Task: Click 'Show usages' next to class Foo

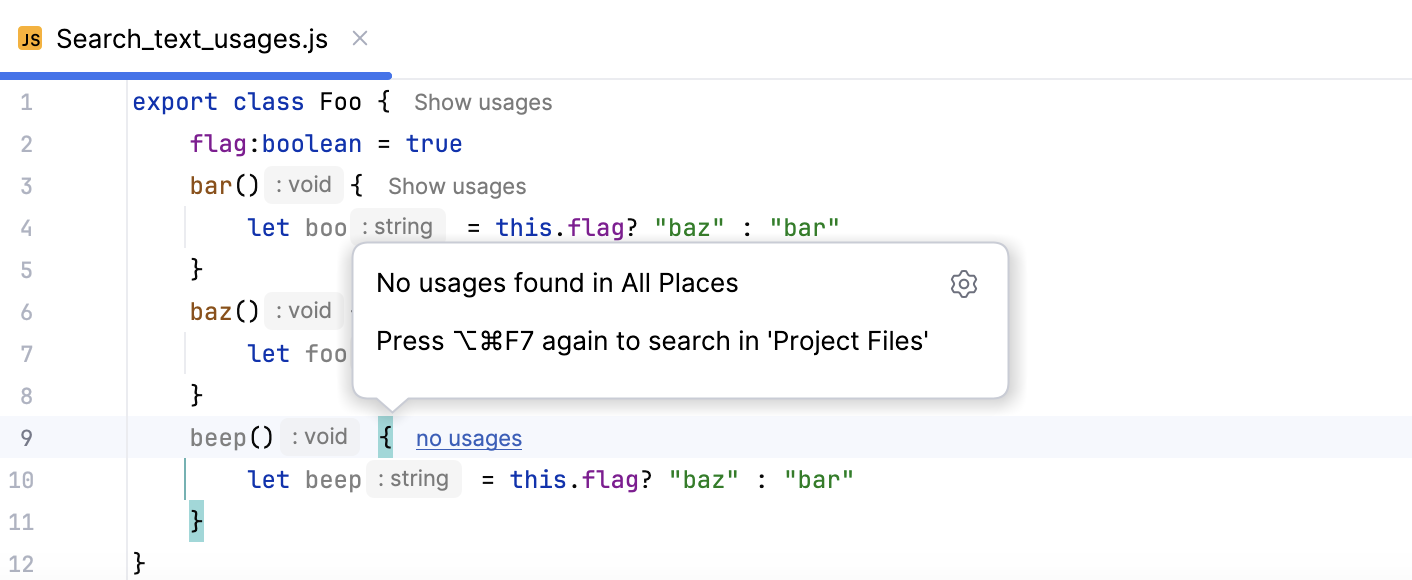Action: pyautogui.click(x=483, y=102)
